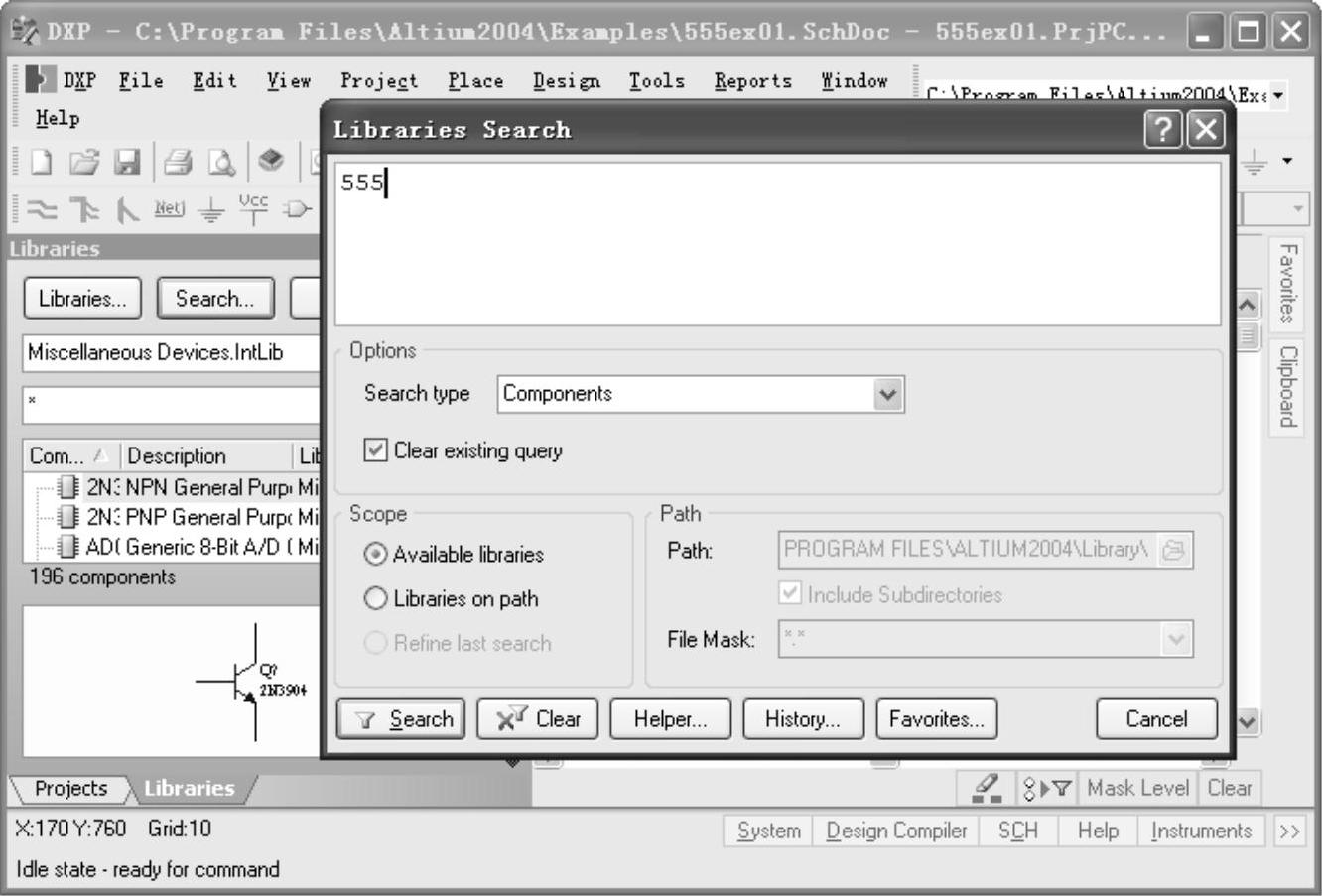Click the Path browse folder icon
This screenshot has width=1322, height=896.
click(x=1174, y=550)
